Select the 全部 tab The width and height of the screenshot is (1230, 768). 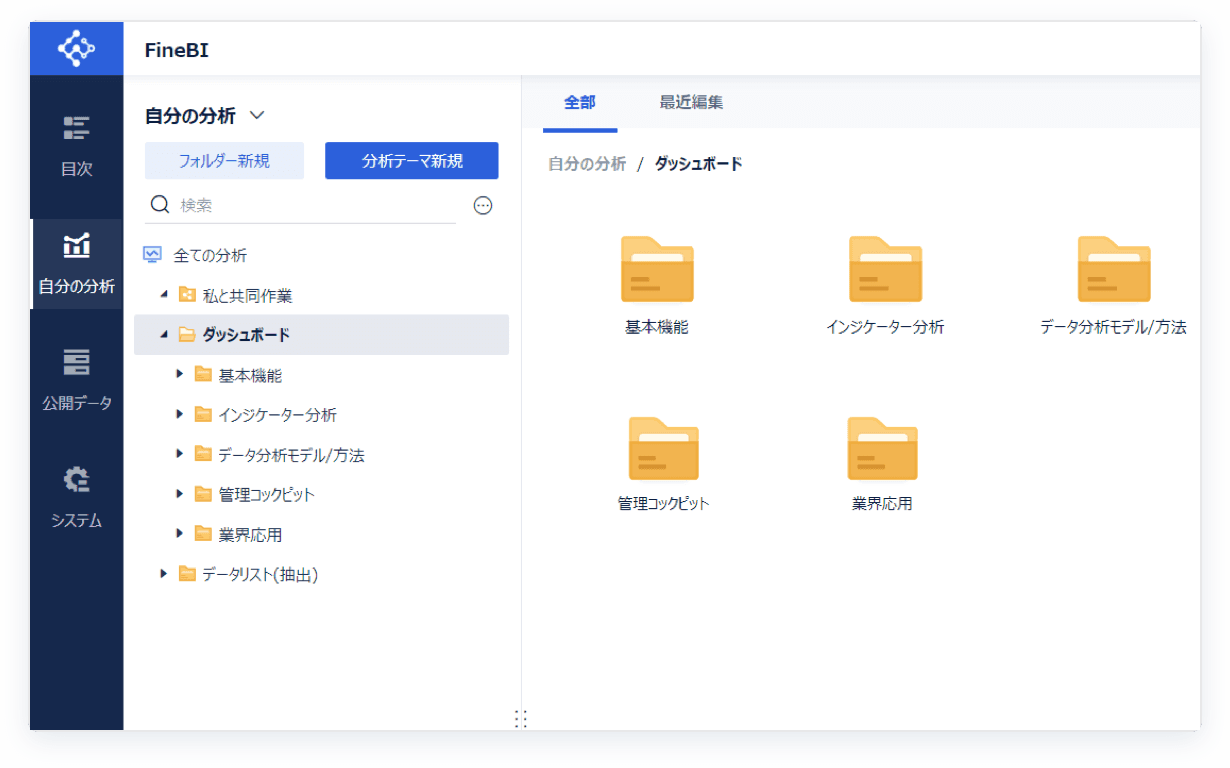point(580,102)
